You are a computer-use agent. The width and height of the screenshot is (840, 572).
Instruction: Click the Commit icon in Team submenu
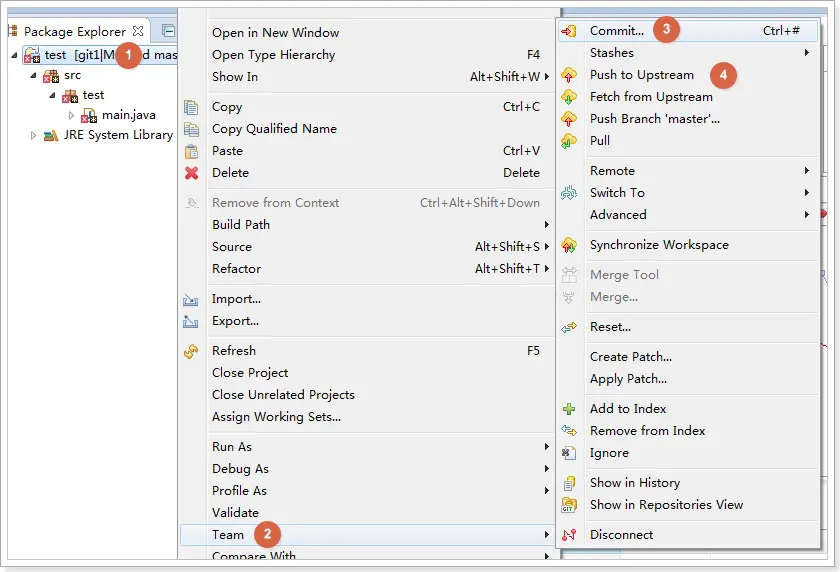click(x=568, y=31)
